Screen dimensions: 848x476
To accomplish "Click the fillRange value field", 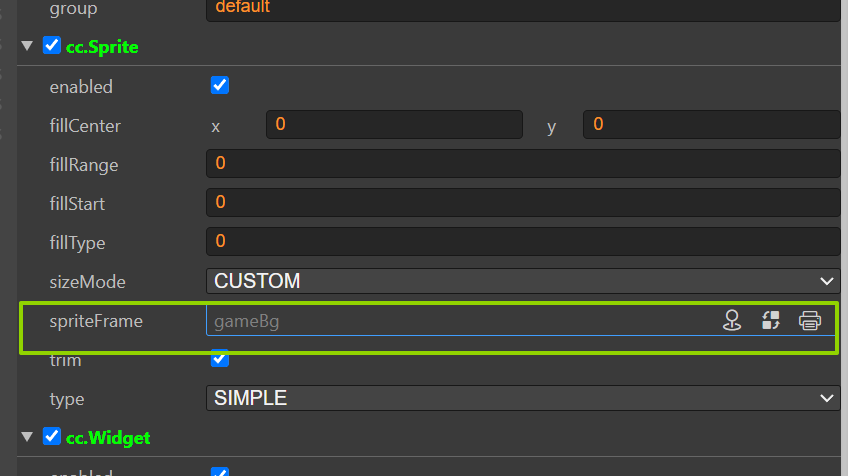I will pos(523,163).
